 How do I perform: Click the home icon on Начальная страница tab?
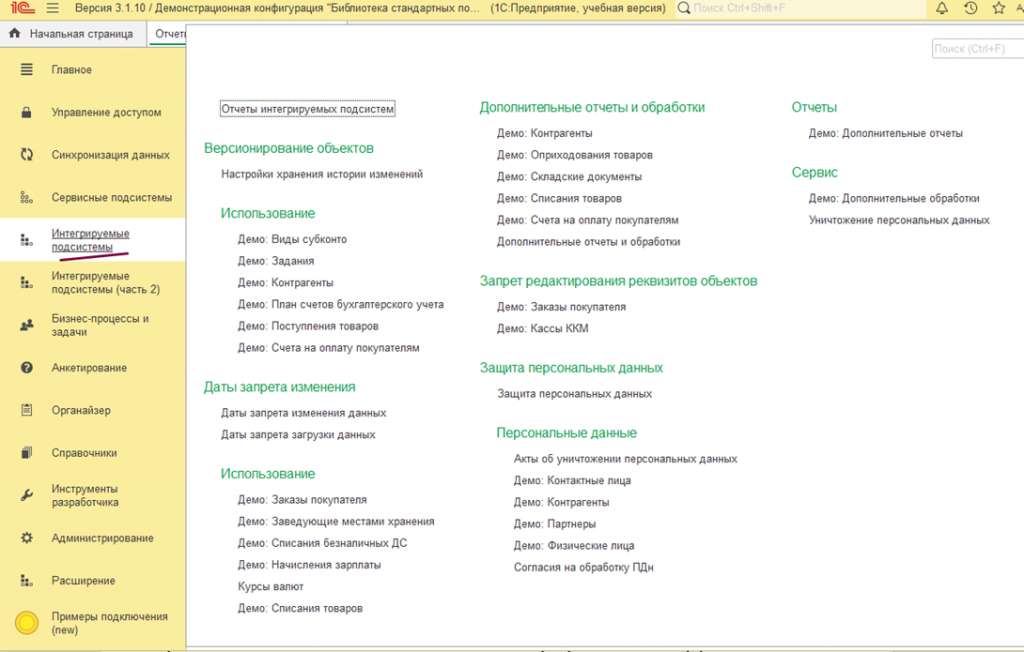(x=14, y=33)
